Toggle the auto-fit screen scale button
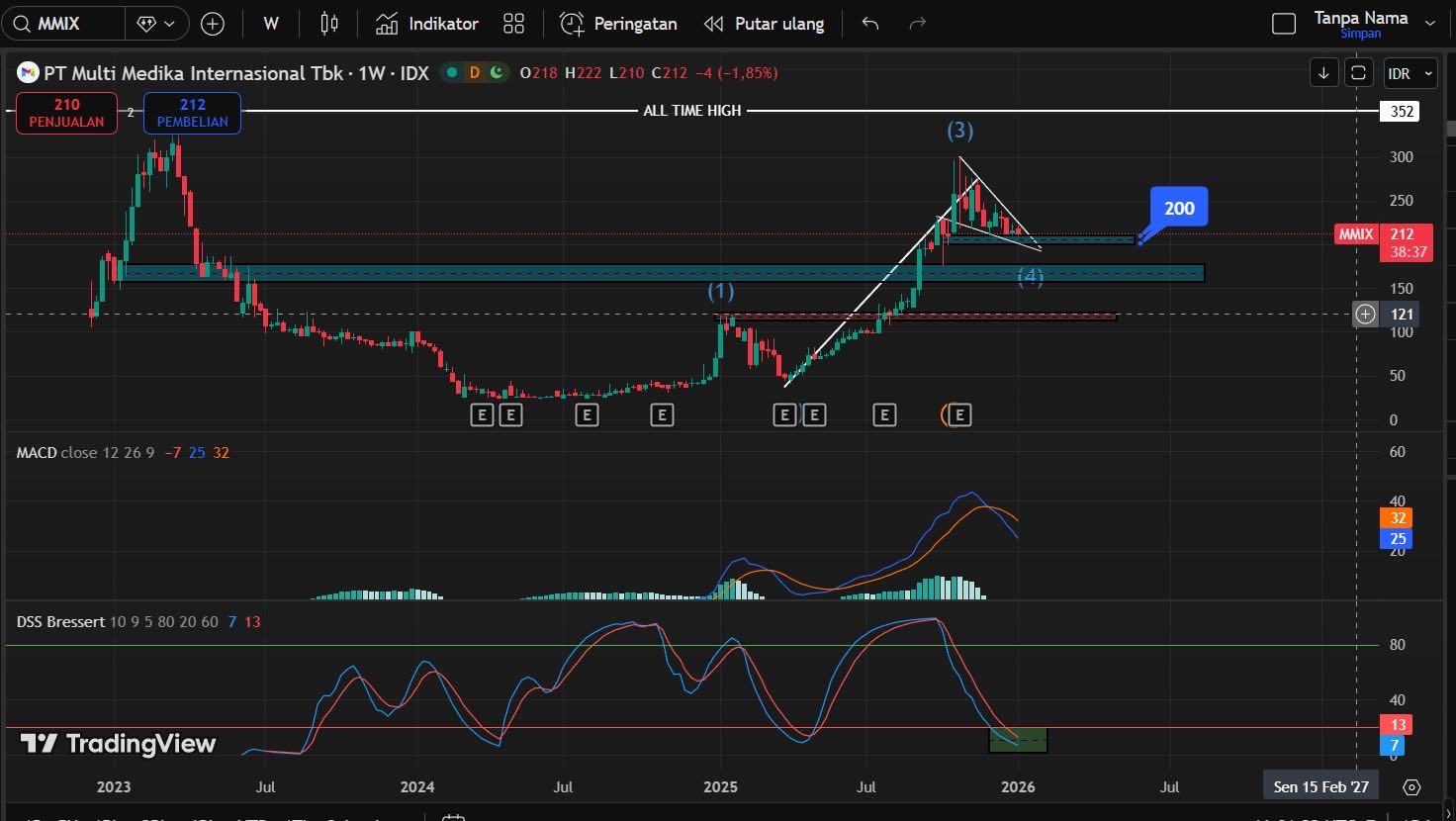Image resolution: width=1456 pixels, height=821 pixels. [1358, 73]
